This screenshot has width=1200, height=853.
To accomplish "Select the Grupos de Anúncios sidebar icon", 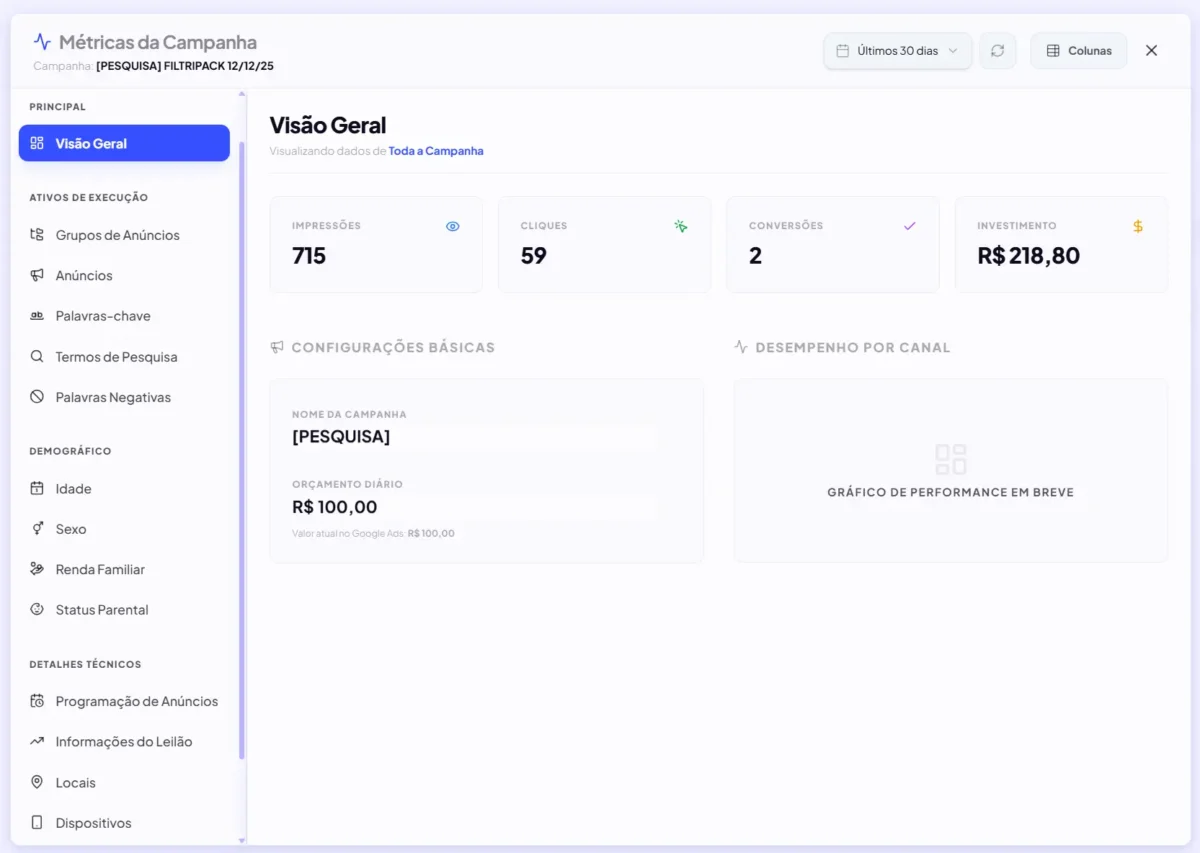I will pyautogui.click(x=37, y=234).
